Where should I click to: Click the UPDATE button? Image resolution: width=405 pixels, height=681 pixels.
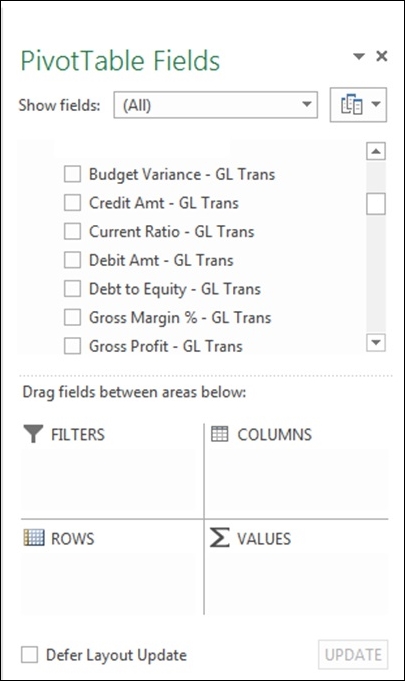pos(353,655)
